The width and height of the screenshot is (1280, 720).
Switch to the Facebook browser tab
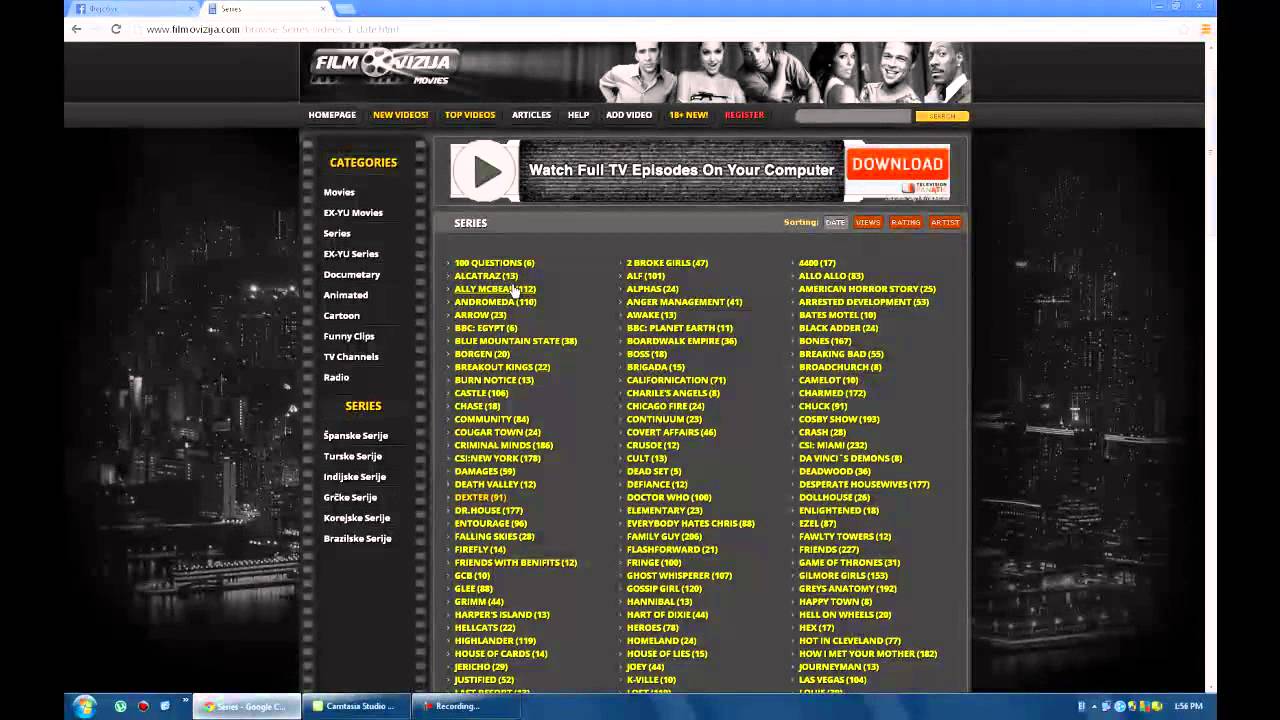click(x=130, y=9)
